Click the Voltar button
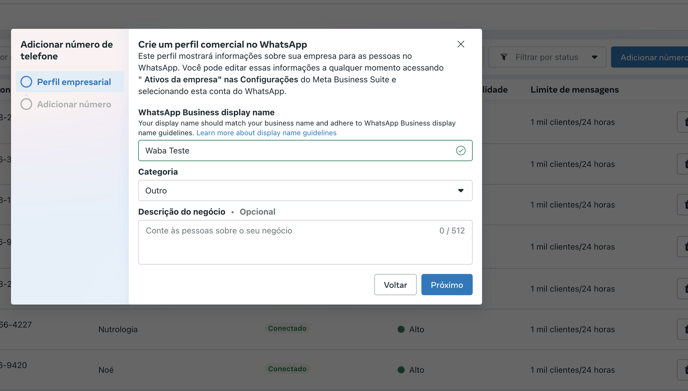Viewport: 688px width, 391px height. pos(395,285)
